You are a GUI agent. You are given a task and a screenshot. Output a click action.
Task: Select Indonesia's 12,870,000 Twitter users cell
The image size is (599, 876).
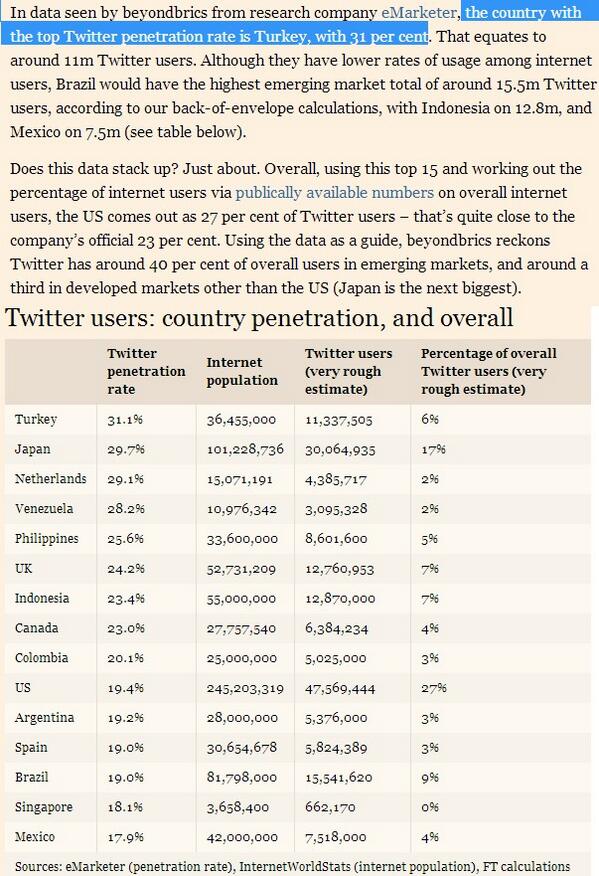(340, 599)
